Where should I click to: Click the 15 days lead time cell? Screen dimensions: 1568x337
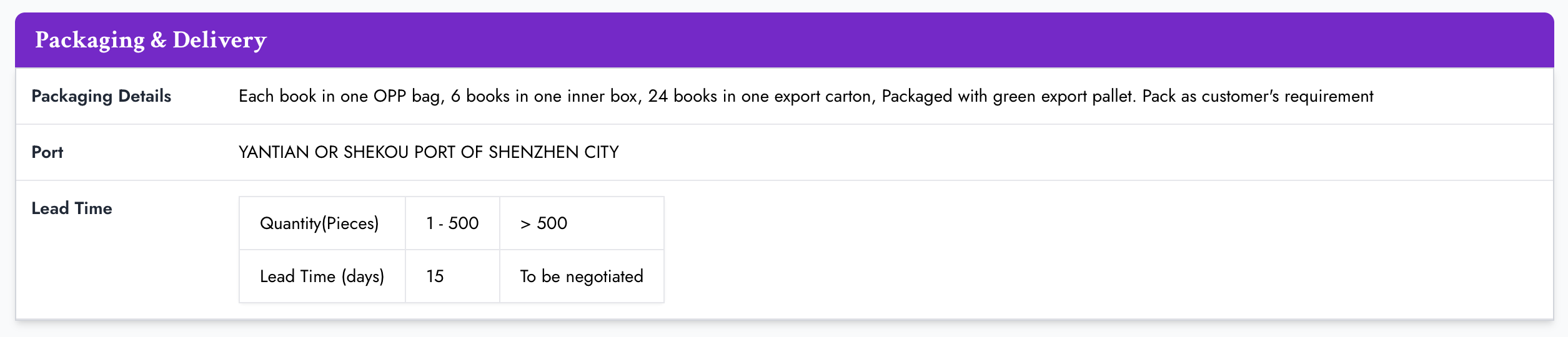pyautogui.click(x=435, y=276)
